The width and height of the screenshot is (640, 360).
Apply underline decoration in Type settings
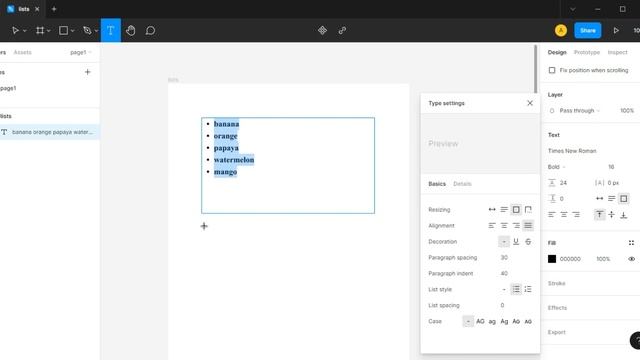tap(516, 242)
